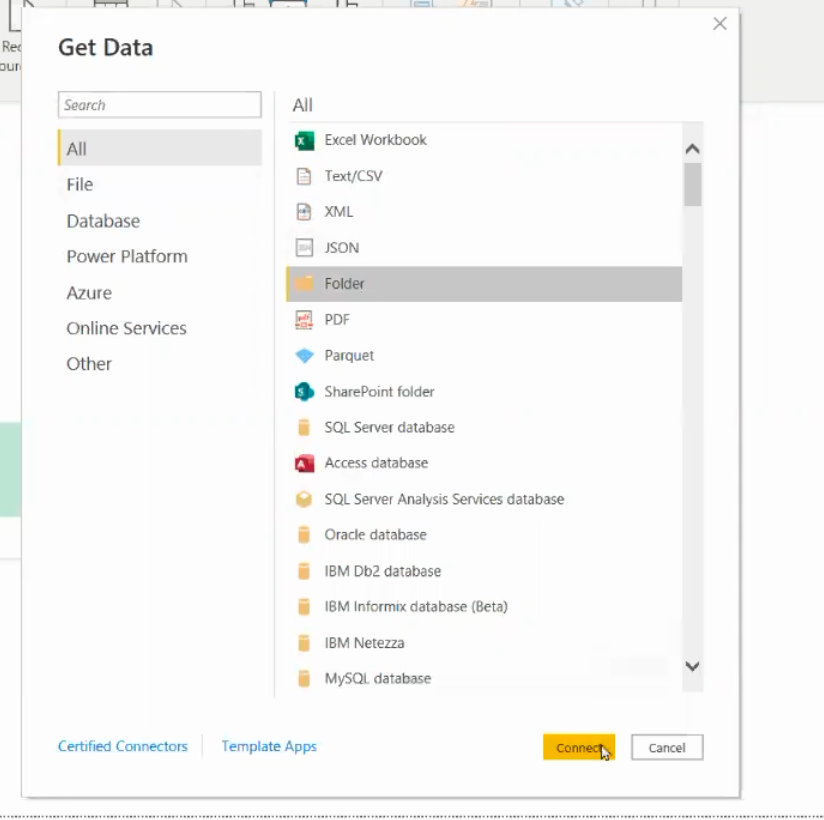Click the Text/CSV file icon
Screen dimensions: 824x820
pos(304,176)
